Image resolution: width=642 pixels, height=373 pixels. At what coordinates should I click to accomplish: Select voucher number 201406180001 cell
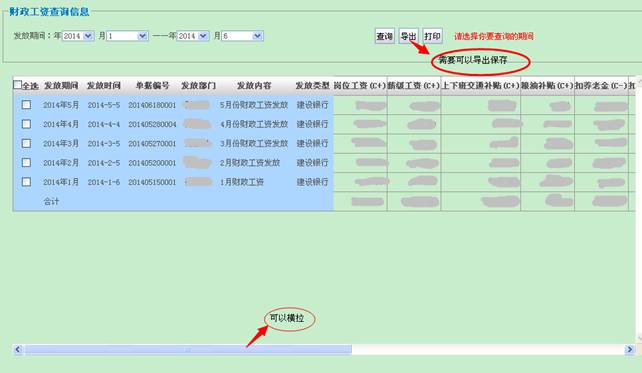point(152,105)
